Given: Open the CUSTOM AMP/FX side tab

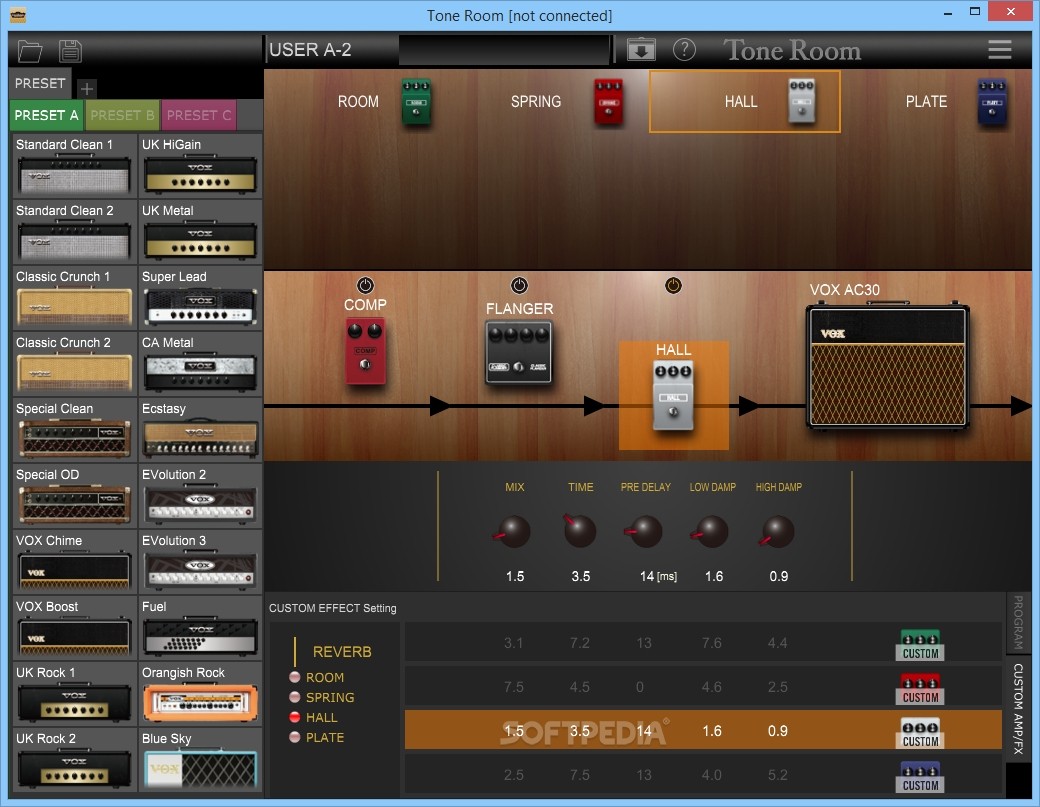Looking at the screenshot, I should click(x=1017, y=709).
